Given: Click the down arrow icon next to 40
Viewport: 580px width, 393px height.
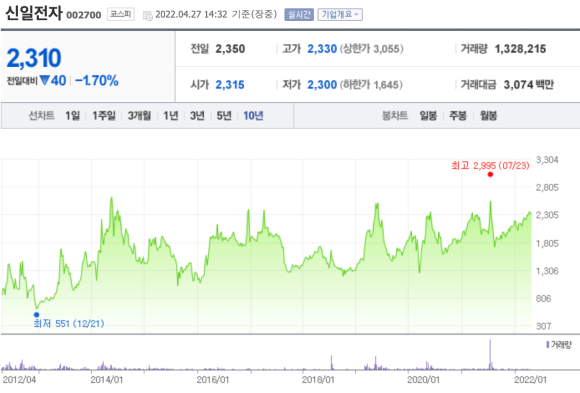Looking at the screenshot, I should tap(45, 80).
